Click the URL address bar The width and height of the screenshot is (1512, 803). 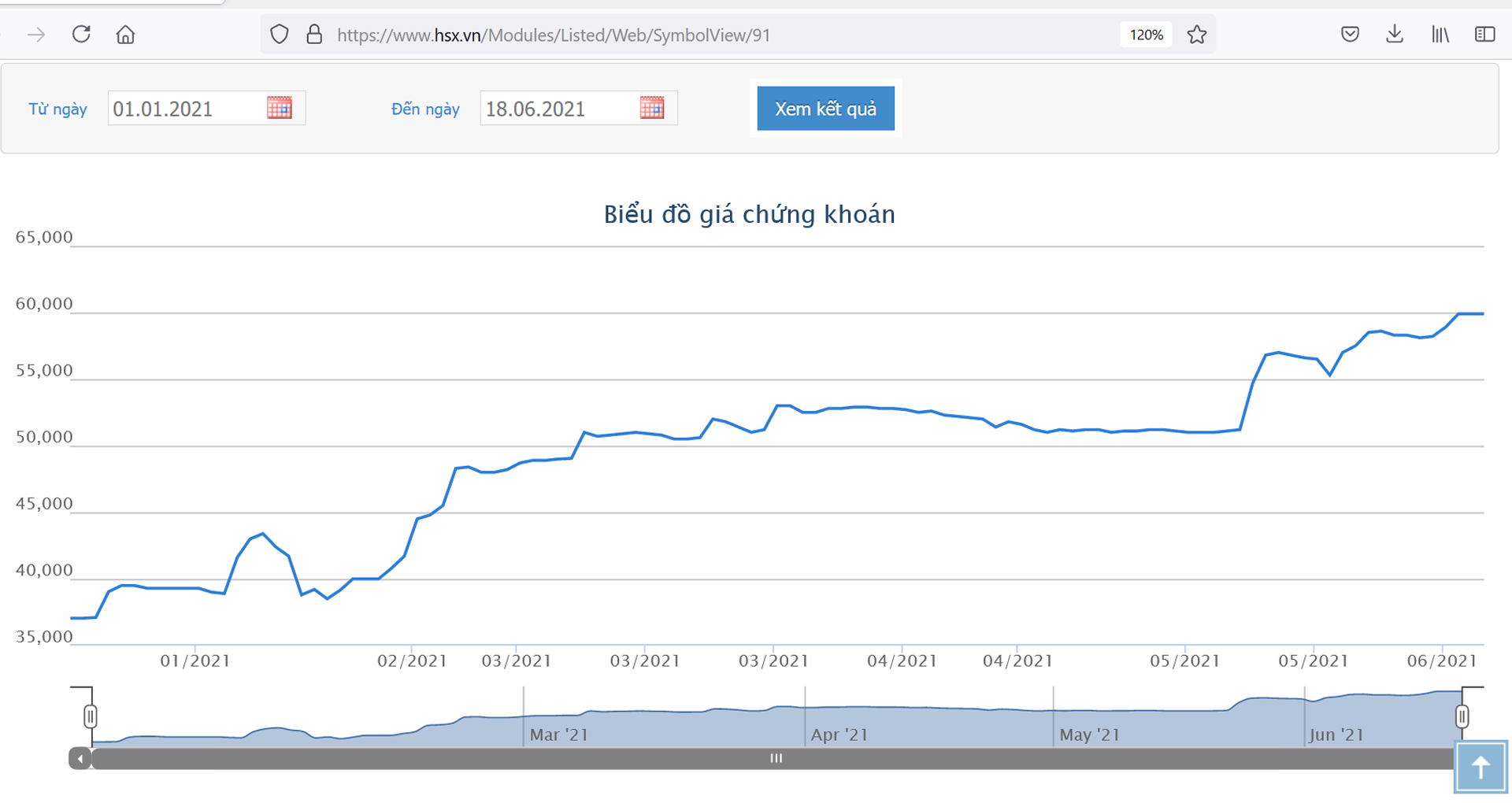point(709,35)
